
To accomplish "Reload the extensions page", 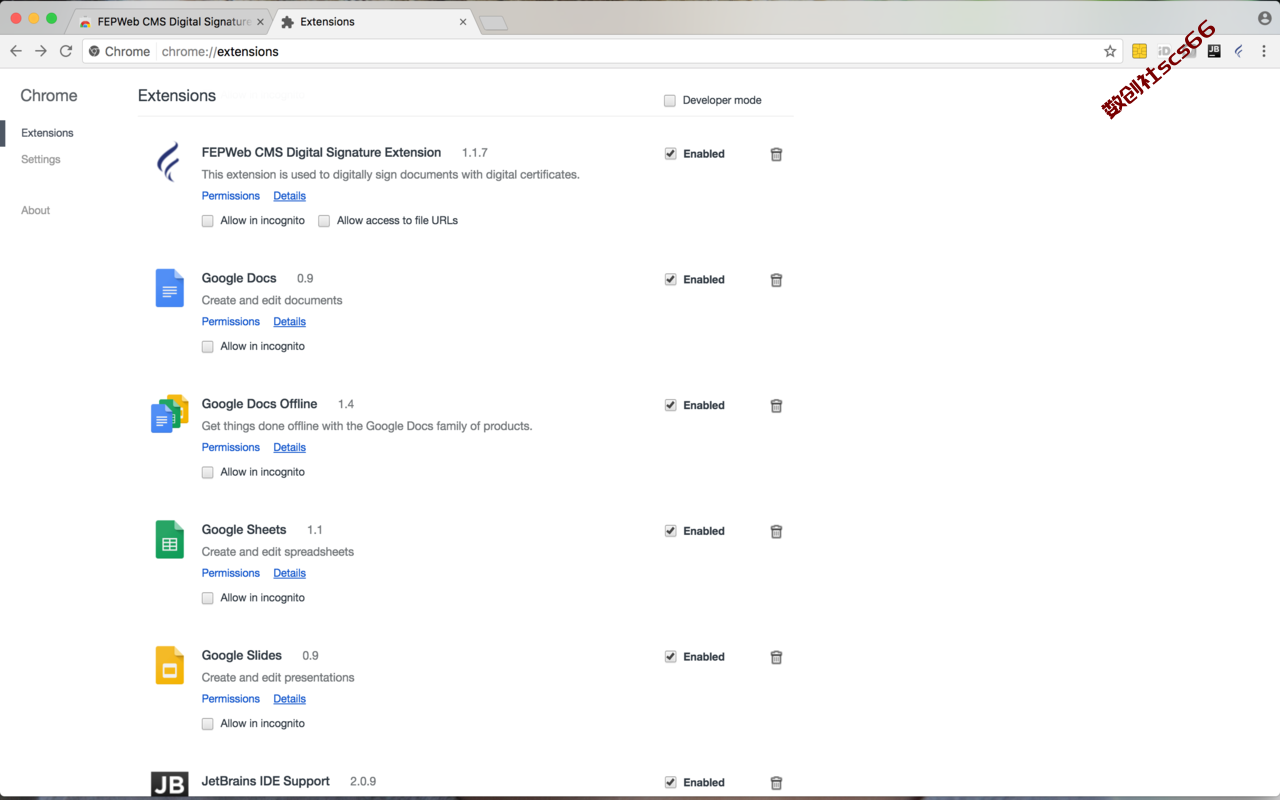I will [66, 51].
